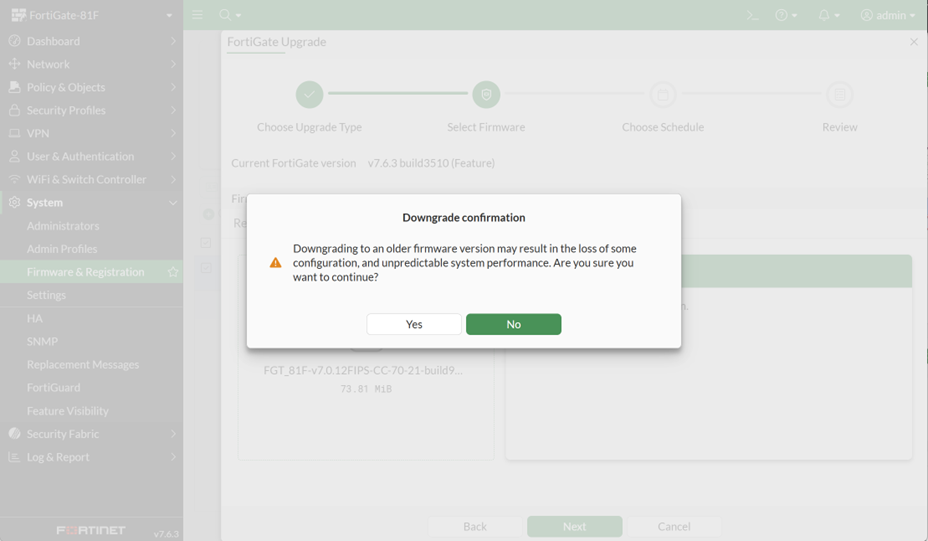Open the admin user dropdown
The image size is (928, 541).
point(887,15)
